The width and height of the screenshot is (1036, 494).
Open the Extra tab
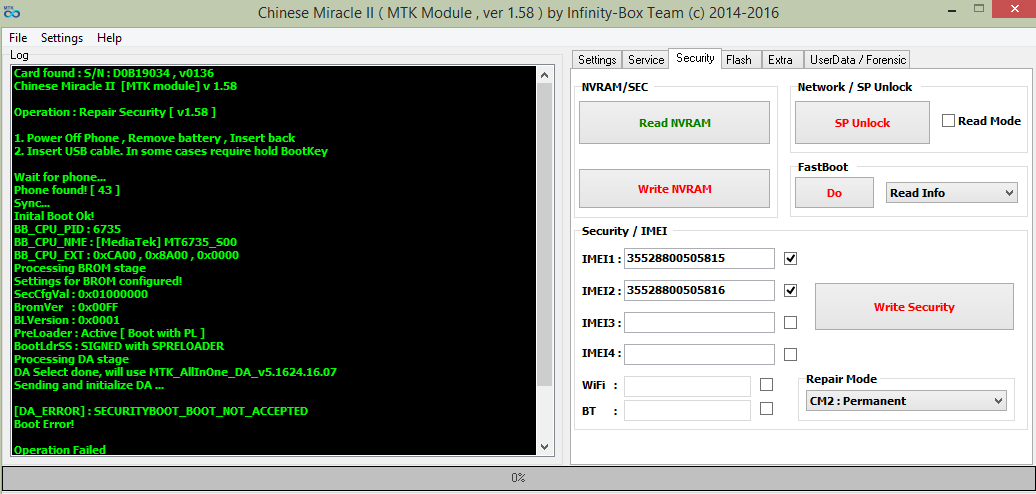pyautogui.click(x=780, y=59)
